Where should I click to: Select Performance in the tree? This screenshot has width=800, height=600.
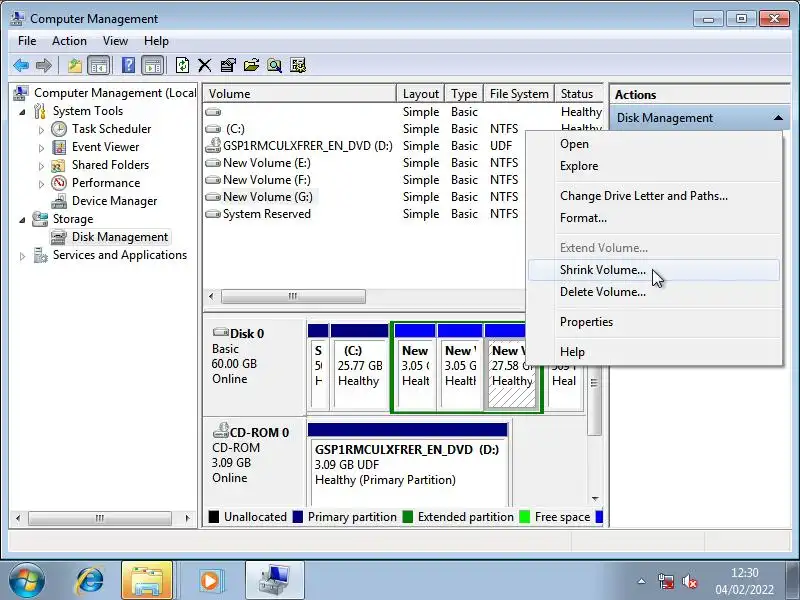pos(106,183)
